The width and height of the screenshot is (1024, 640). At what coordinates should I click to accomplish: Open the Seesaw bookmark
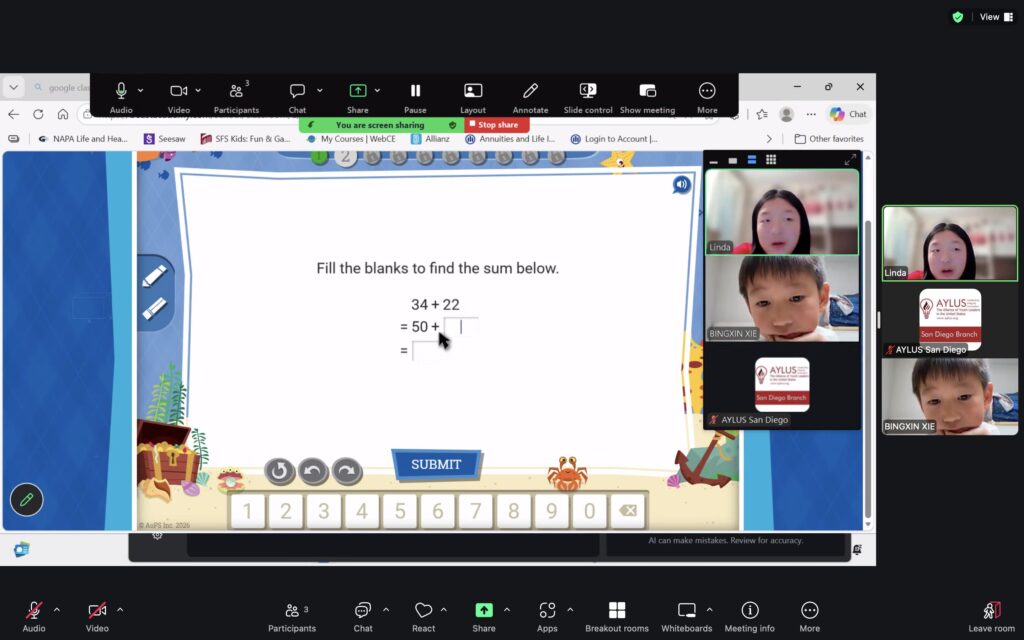coord(164,139)
